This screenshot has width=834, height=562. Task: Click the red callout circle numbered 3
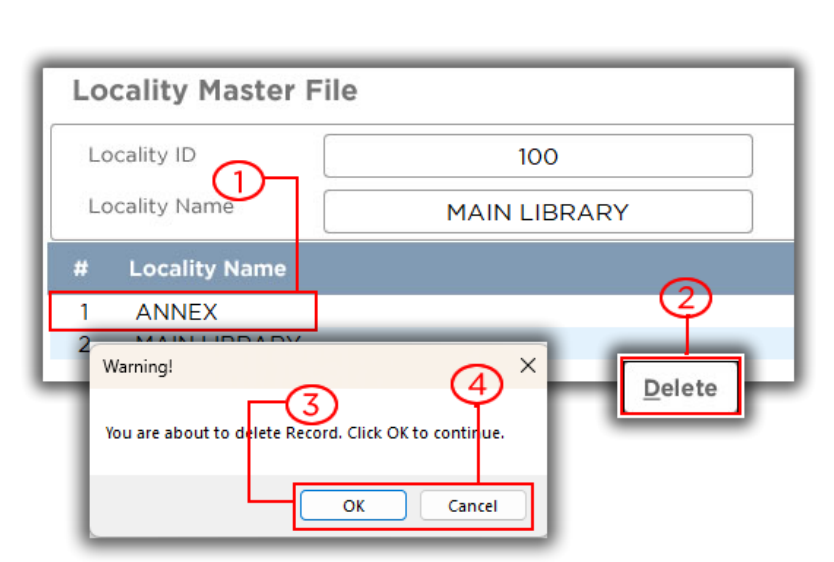coord(311,405)
